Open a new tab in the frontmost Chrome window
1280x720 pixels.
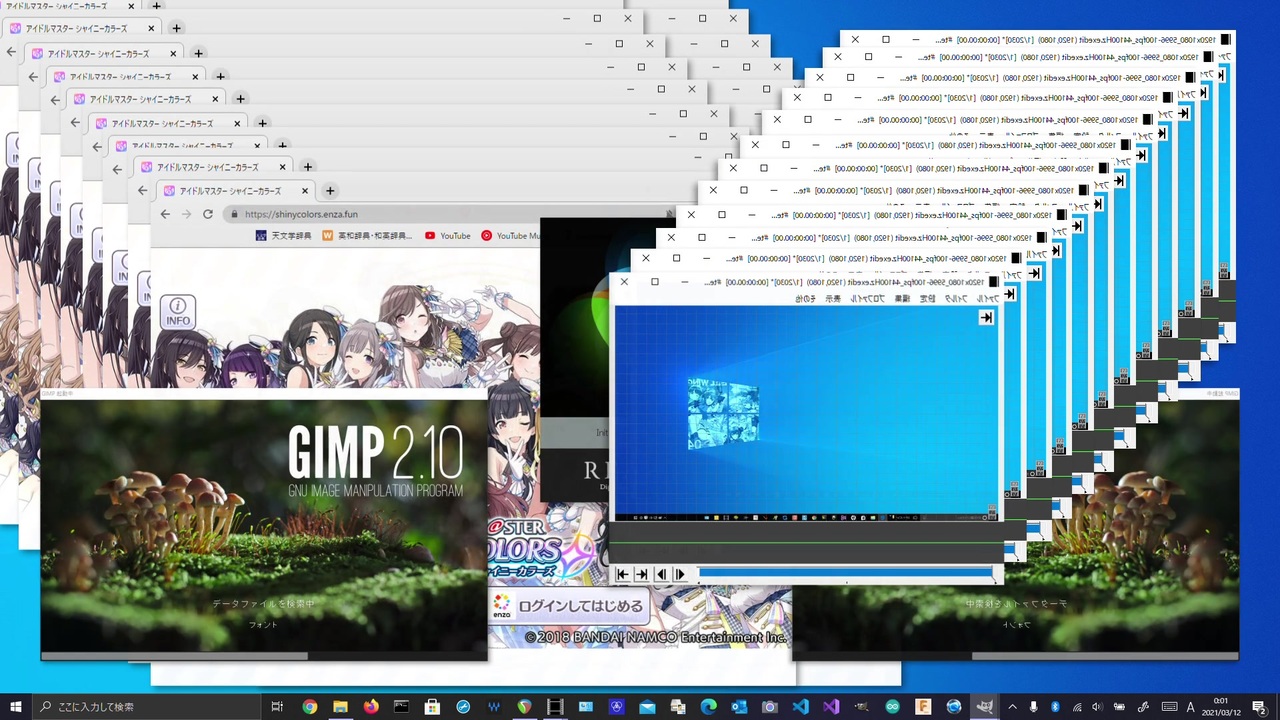point(330,190)
